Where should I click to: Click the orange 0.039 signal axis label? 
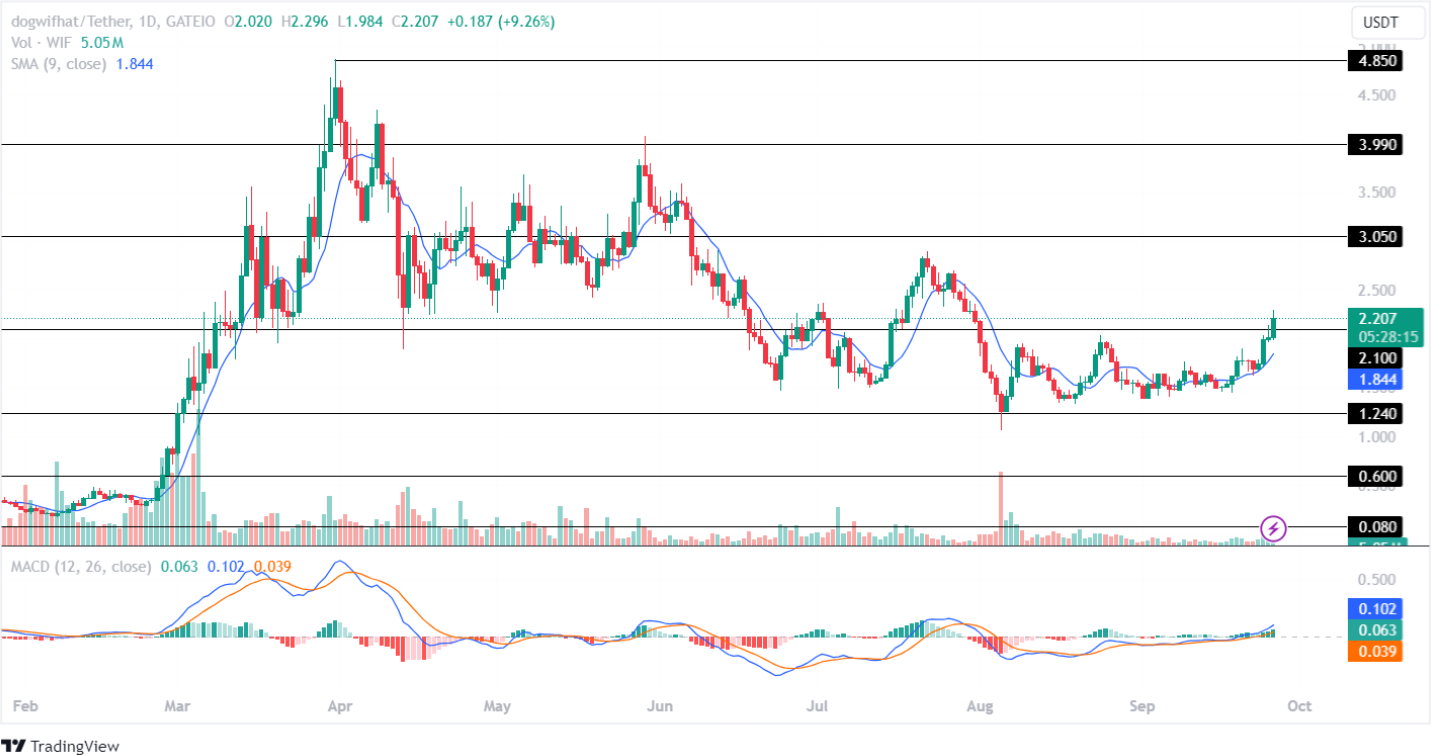[1375, 651]
